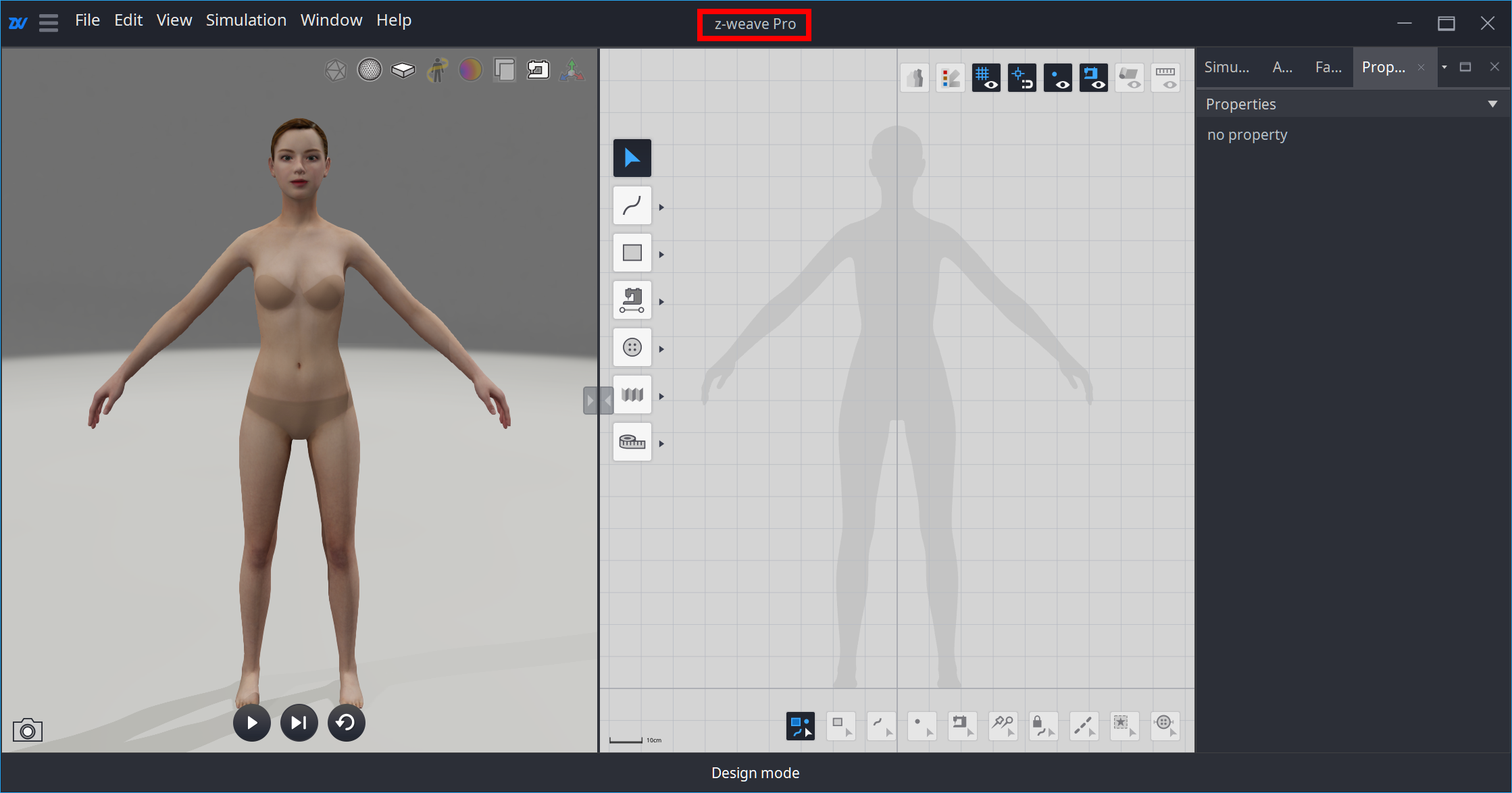
Task: Click the mesh sphere display icon
Action: [x=370, y=70]
